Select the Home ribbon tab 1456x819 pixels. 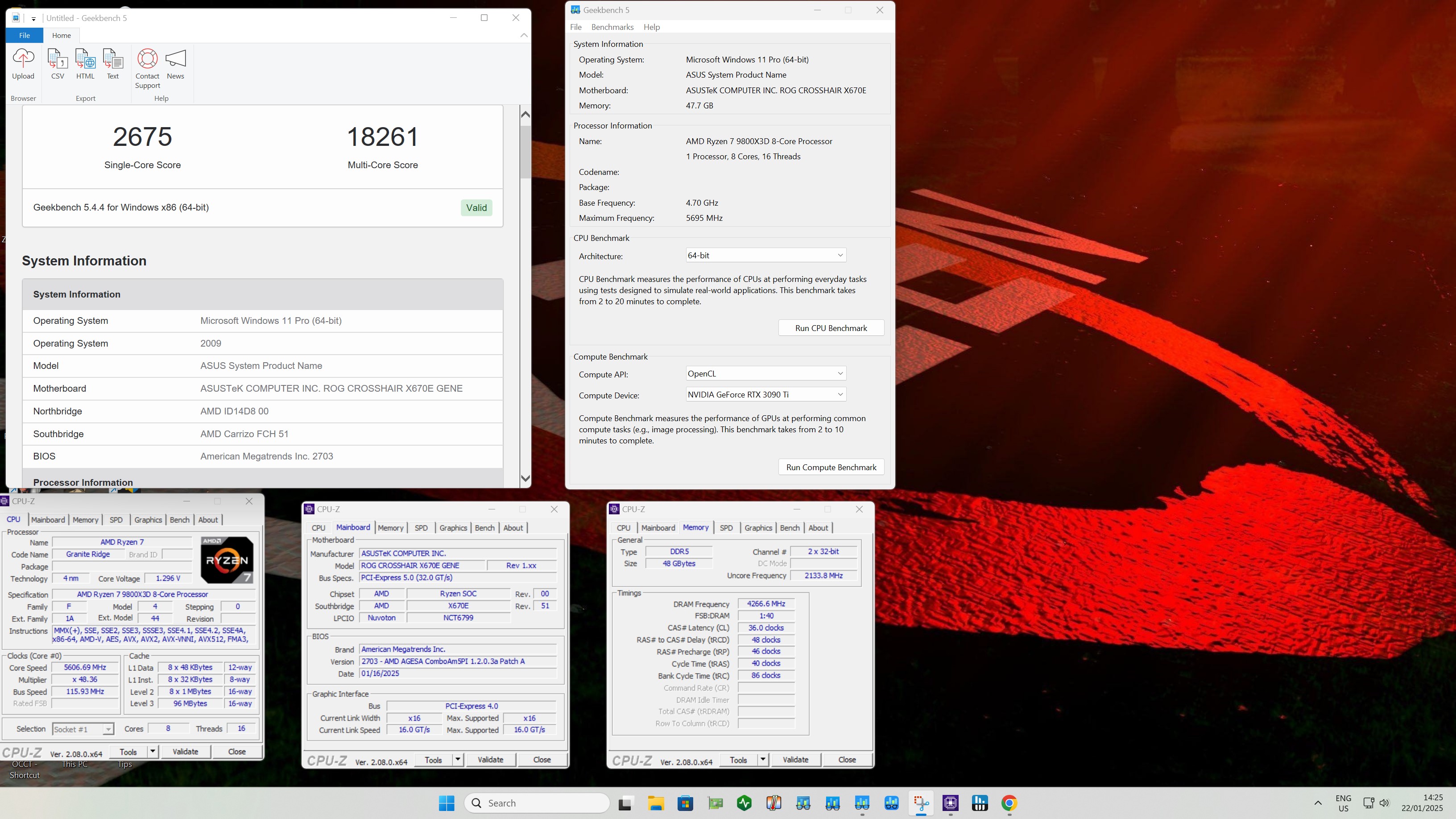click(x=62, y=35)
